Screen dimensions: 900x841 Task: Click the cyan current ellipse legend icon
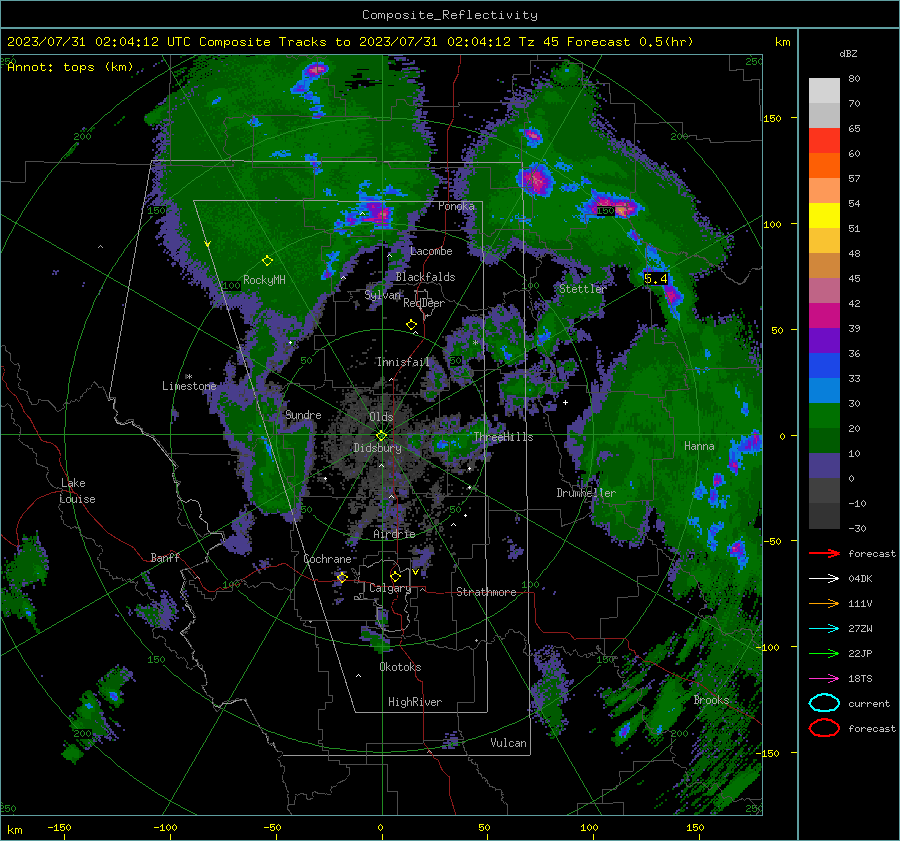(x=824, y=703)
